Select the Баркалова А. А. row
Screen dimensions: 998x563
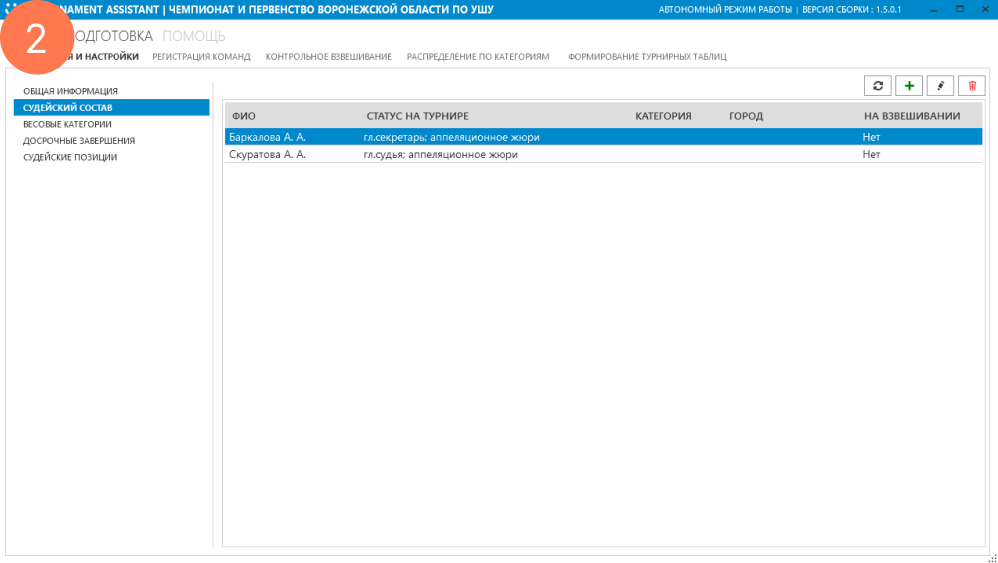click(267, 137)
